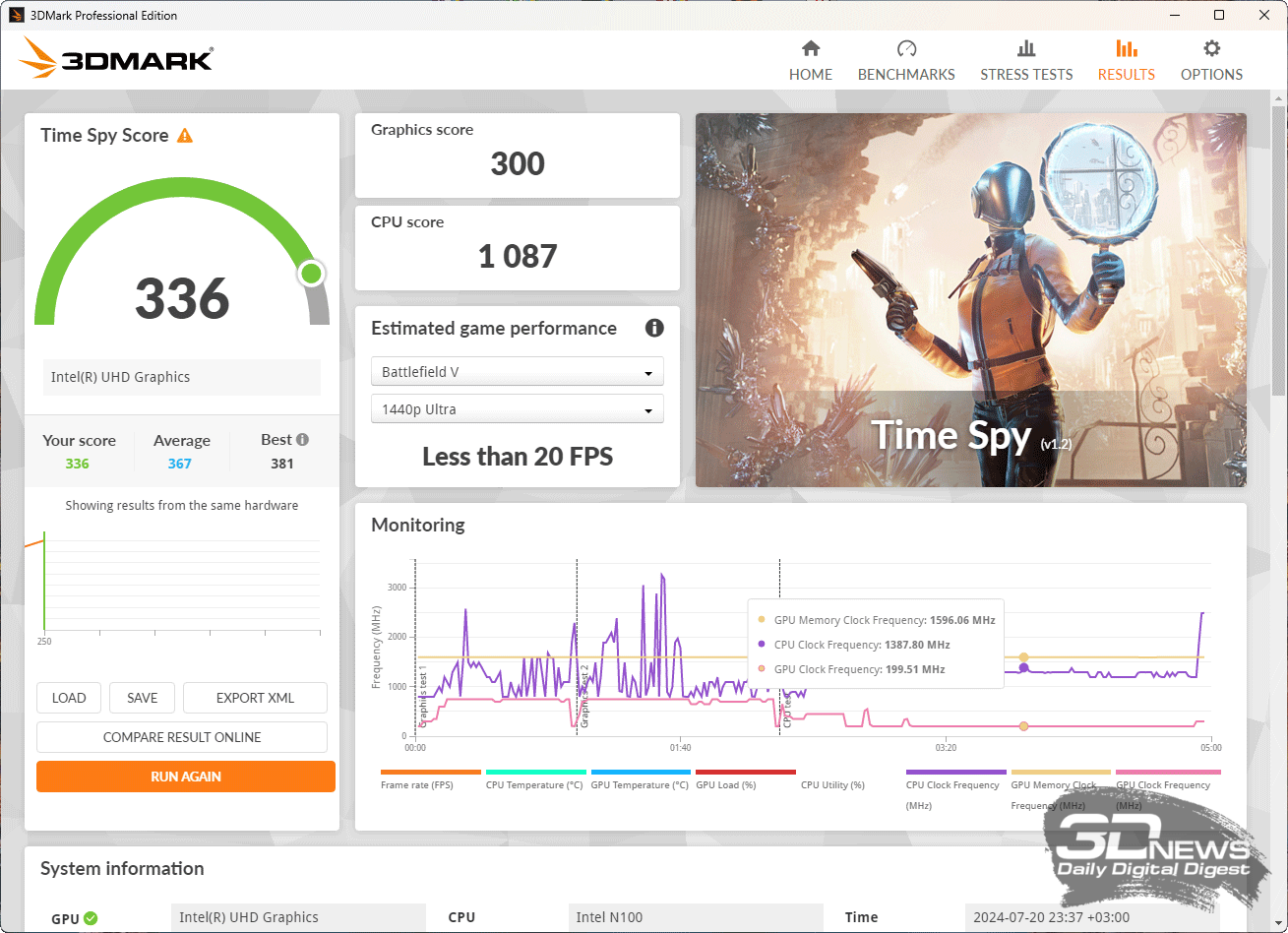Go to the Benchmarks tab
This screenshot has height=933, width=1288.
click(906, 61)
